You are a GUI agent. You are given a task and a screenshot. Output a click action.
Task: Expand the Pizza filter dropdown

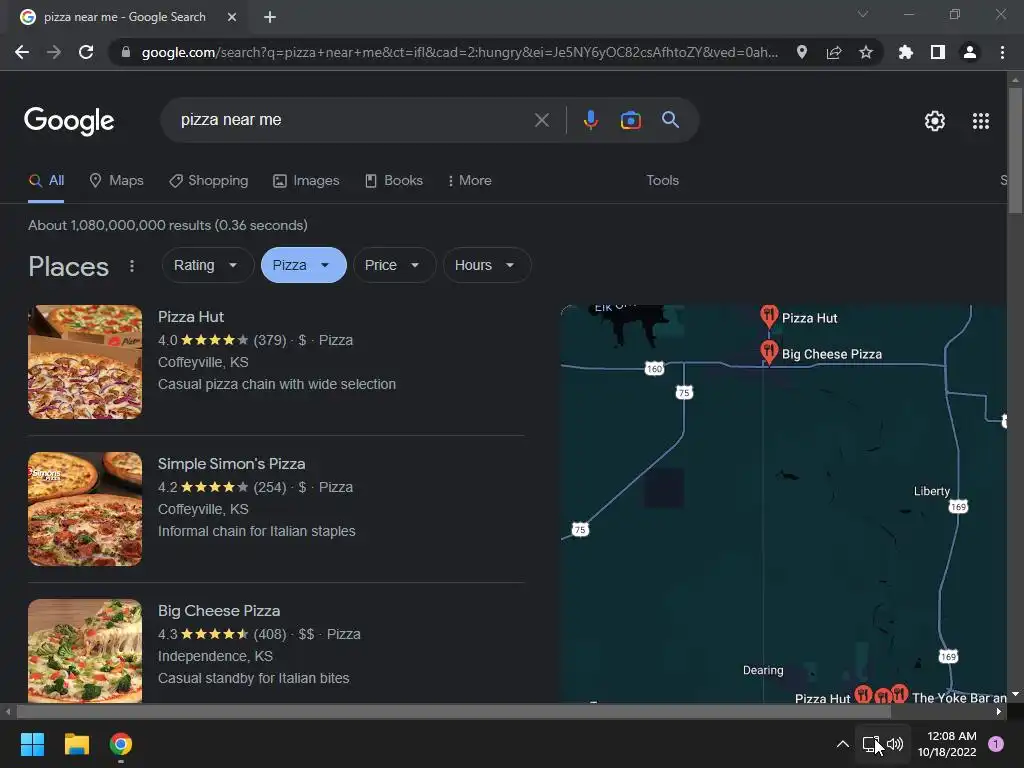coord(303,265)
